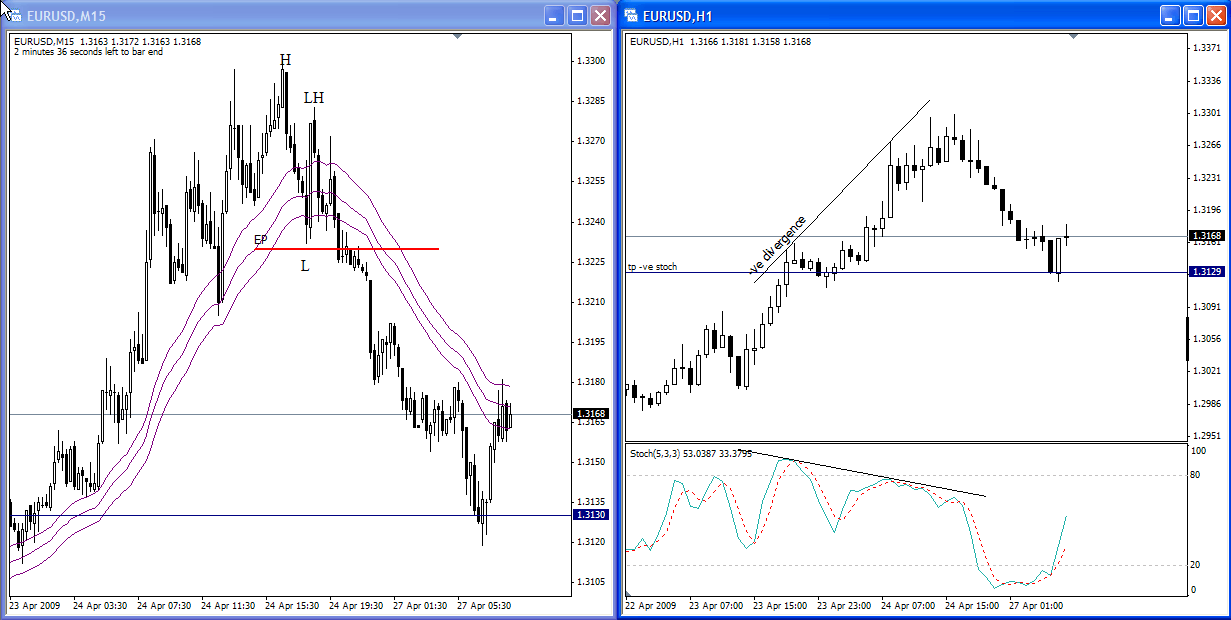Screen dimensions: 1231x620
Task: Click the 1.3225 price on M15 scale
Action: 590,261
